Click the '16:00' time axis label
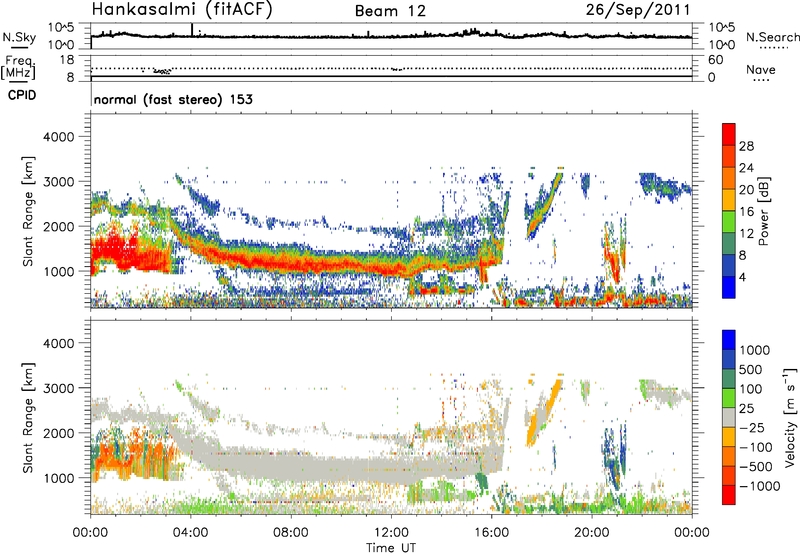Image resolution: width=800 pixels, height=554 pixels. [x=491, y=533]
